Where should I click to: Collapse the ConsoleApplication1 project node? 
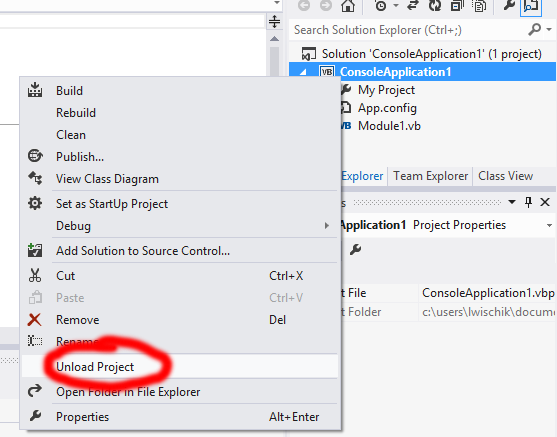click(x=303, y=72)
